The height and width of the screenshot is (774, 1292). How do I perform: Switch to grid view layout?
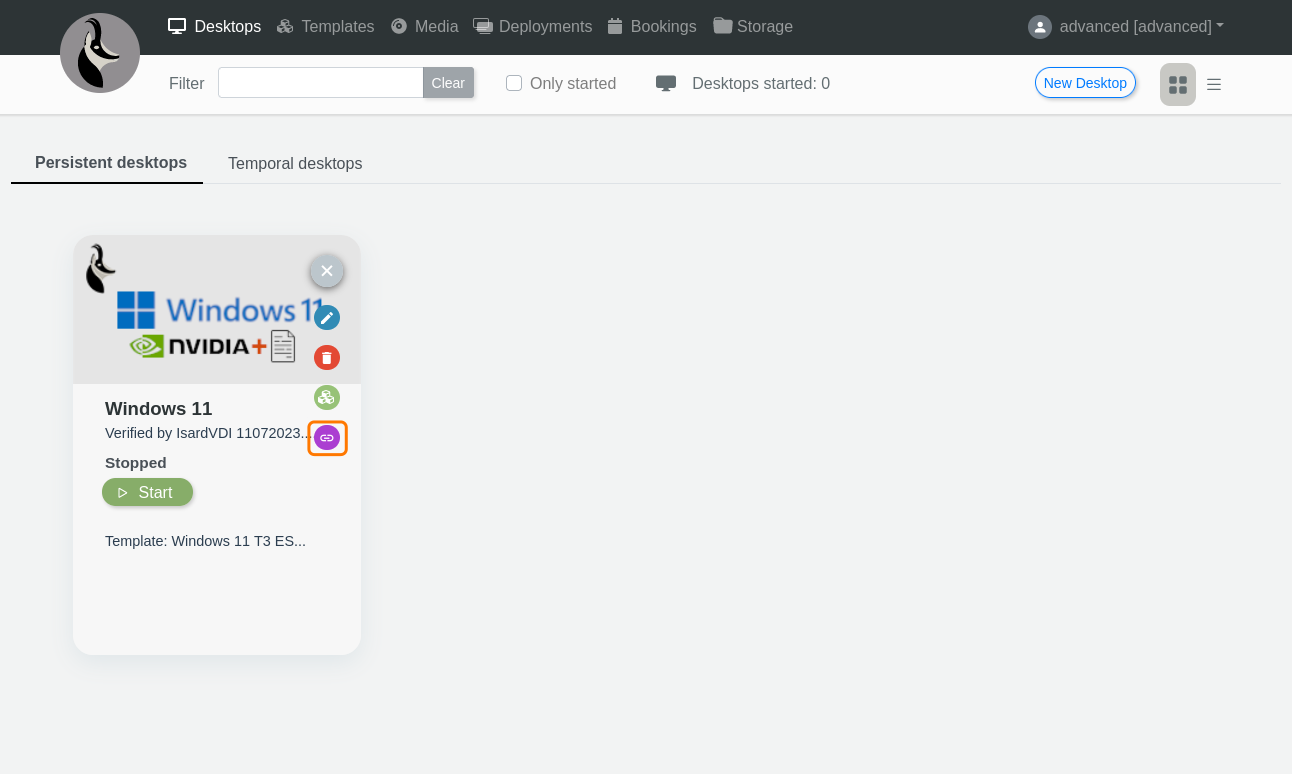pyautogui.click(x=1178, y=85)
